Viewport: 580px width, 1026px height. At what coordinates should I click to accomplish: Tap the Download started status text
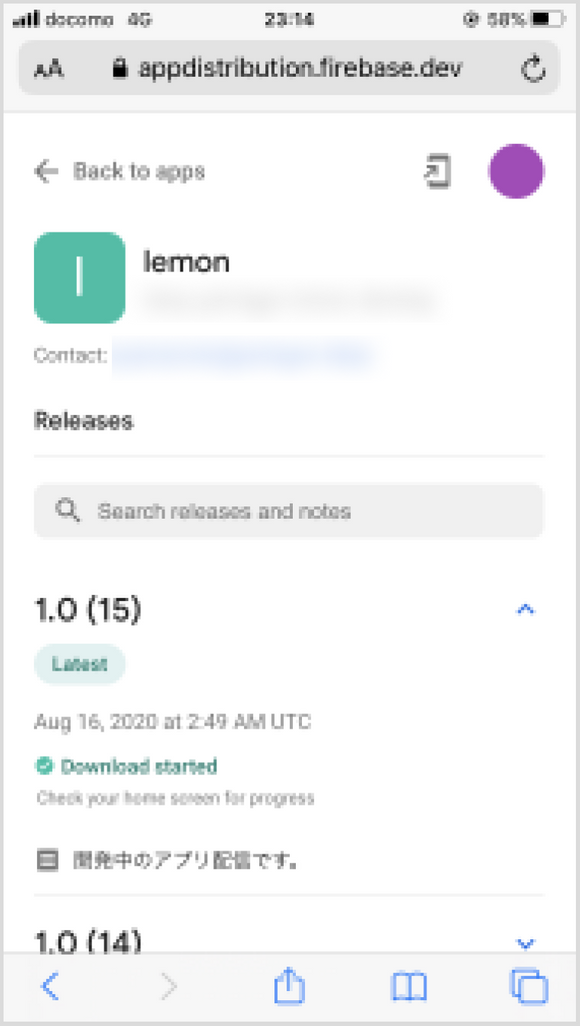point(139,766)
